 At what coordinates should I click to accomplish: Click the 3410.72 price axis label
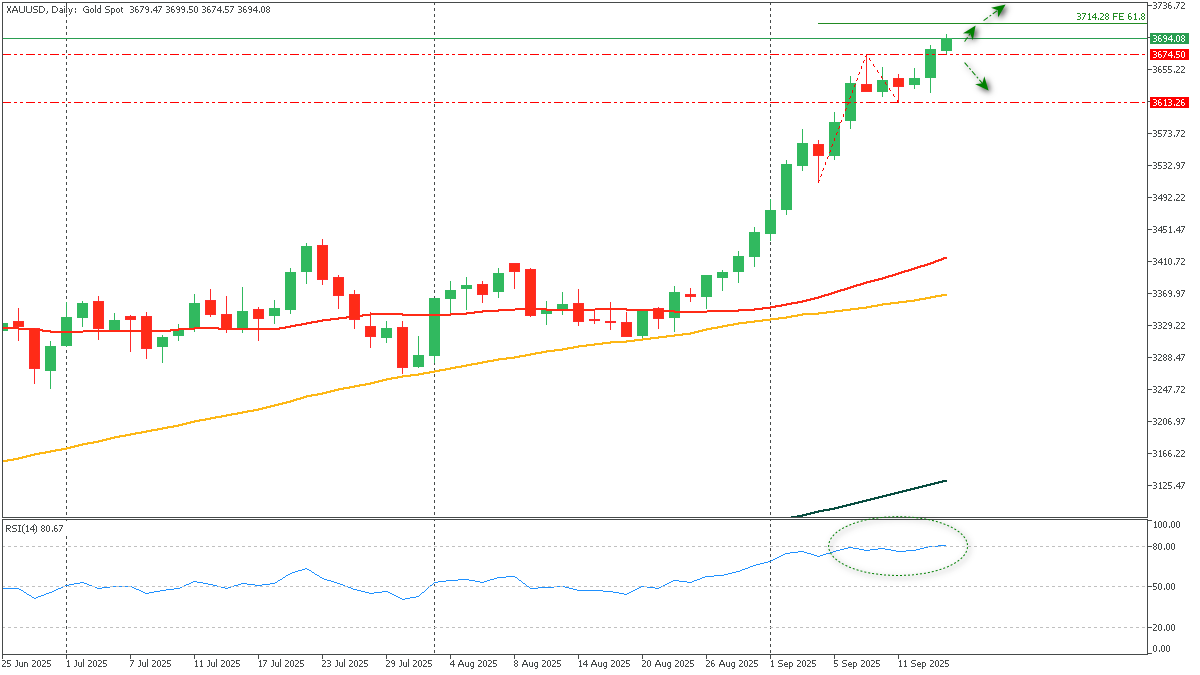[1169, 261]
